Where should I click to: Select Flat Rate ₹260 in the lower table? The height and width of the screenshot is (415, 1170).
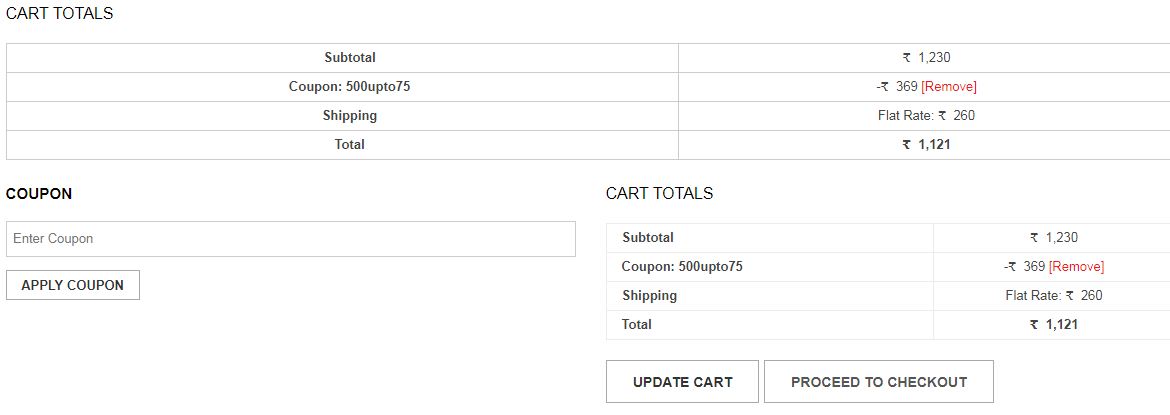pos(1054,296)
